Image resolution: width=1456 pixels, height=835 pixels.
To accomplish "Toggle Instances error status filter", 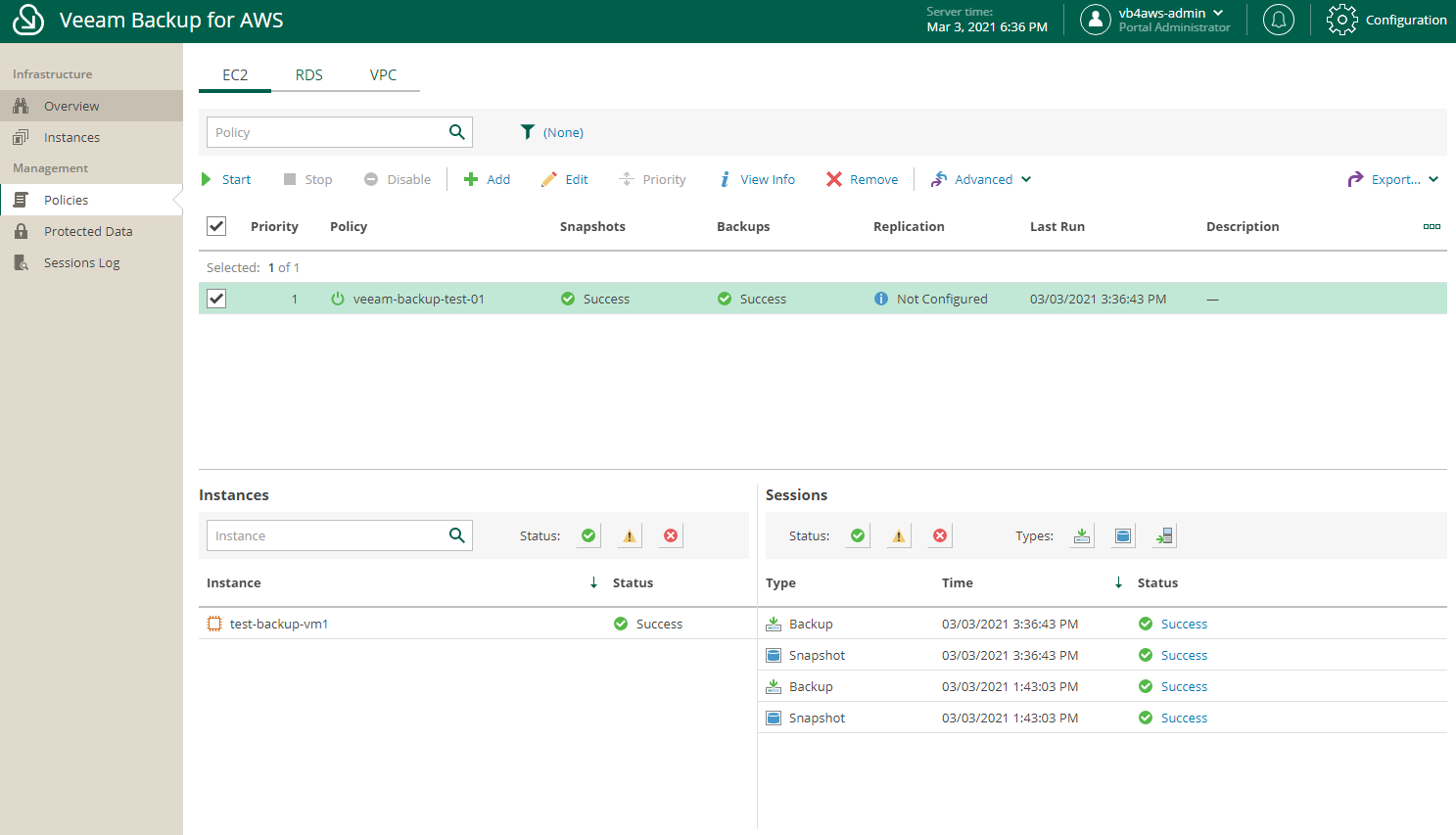I will (671, 535).
